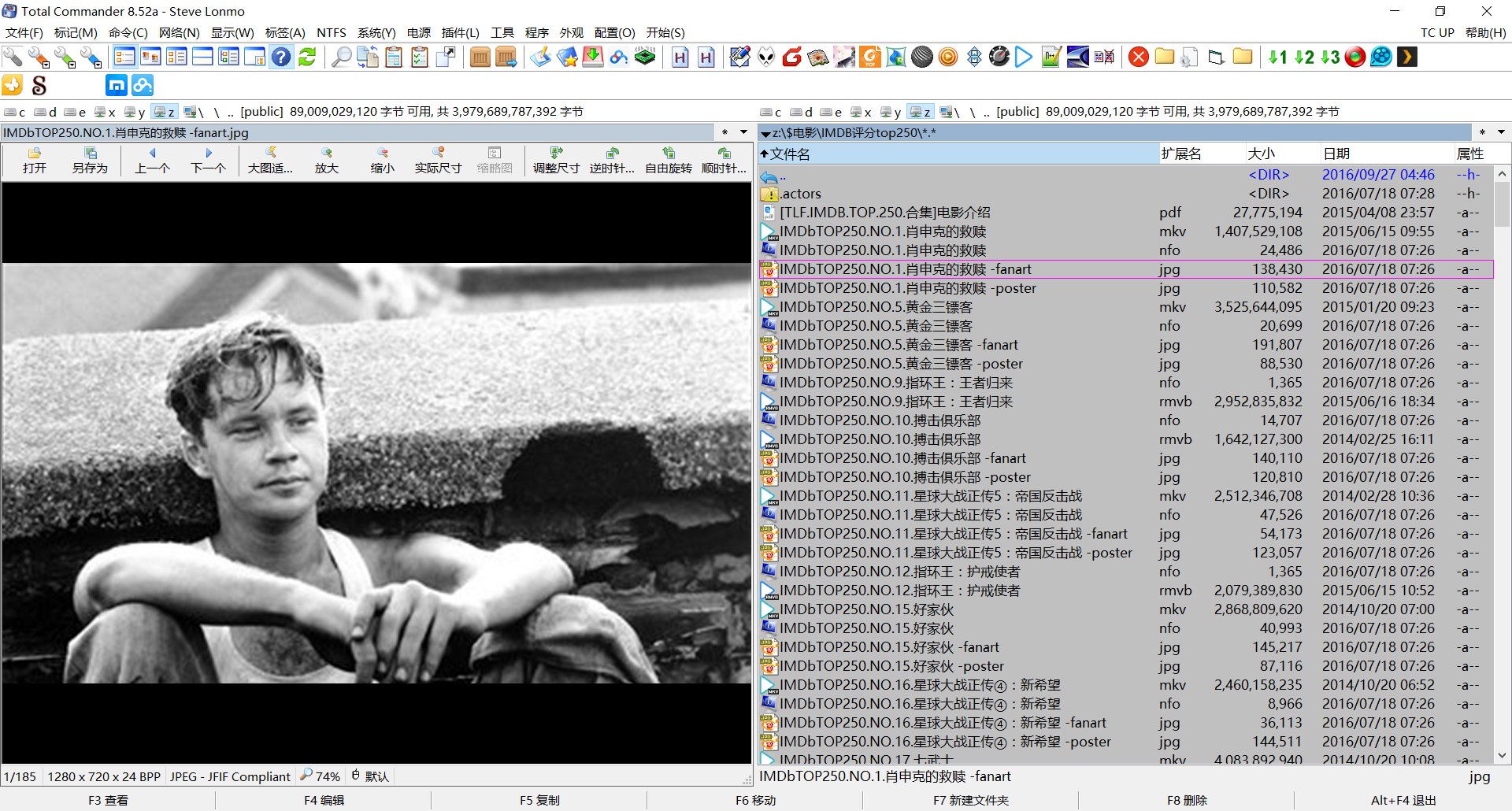Select the .actors folder row
Viewport: 1512px width, 811px height.
[x=1125, y=194]
